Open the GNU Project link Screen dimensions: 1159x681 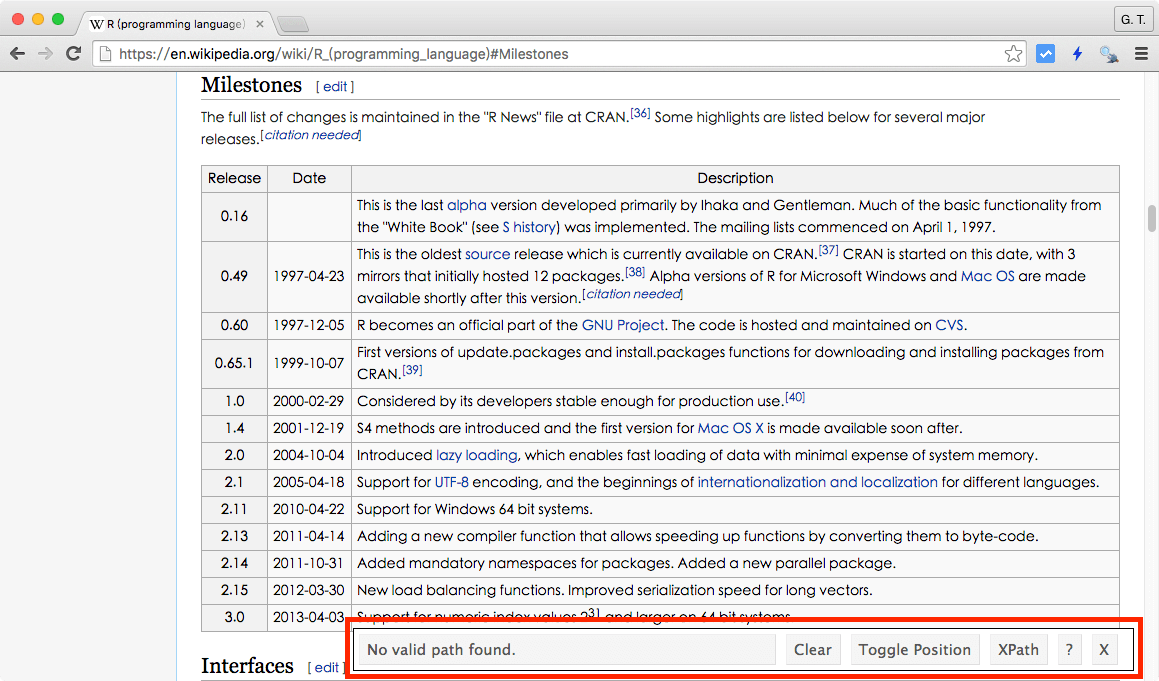tap(623, 325)
